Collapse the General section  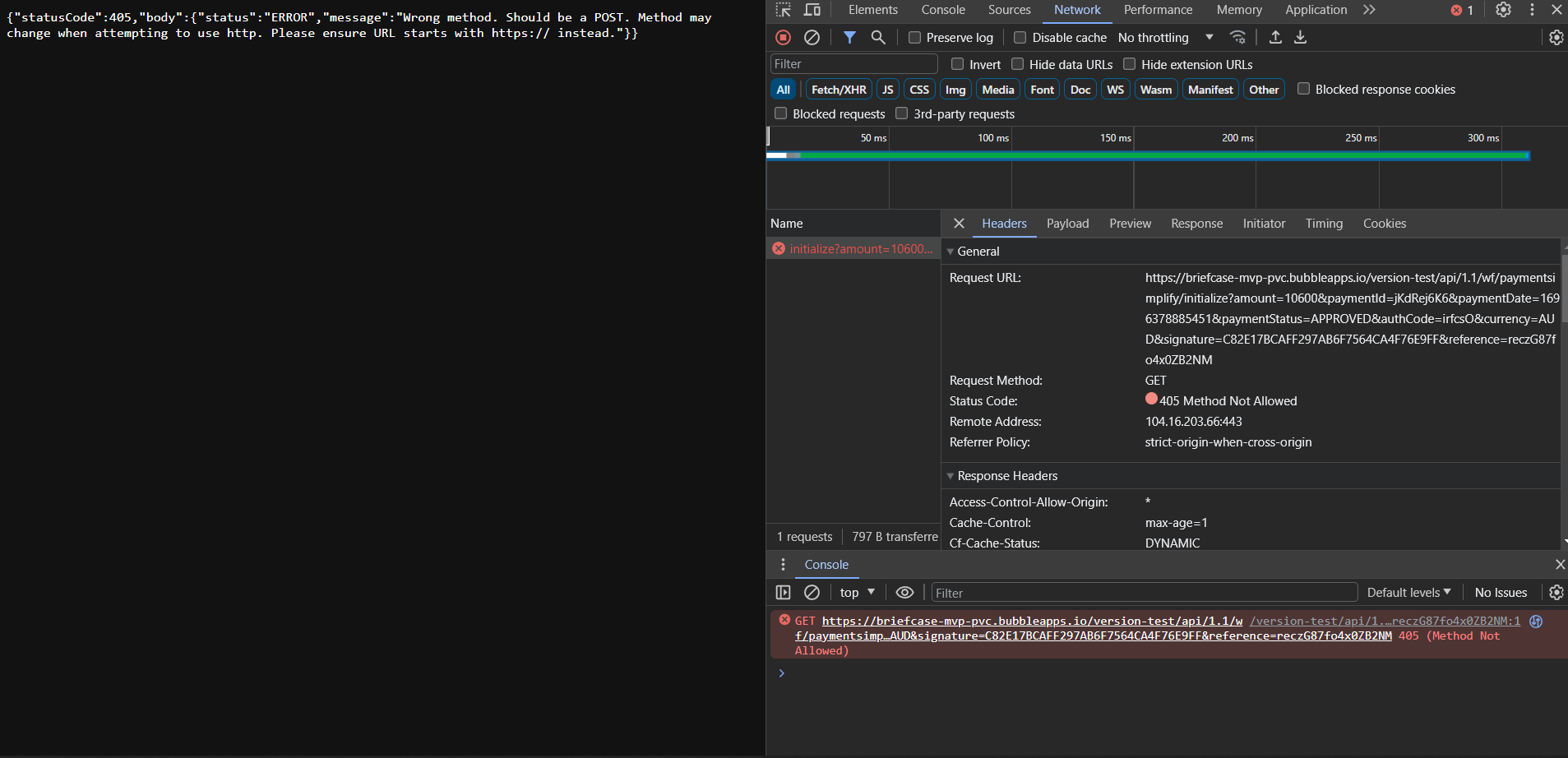951,252
